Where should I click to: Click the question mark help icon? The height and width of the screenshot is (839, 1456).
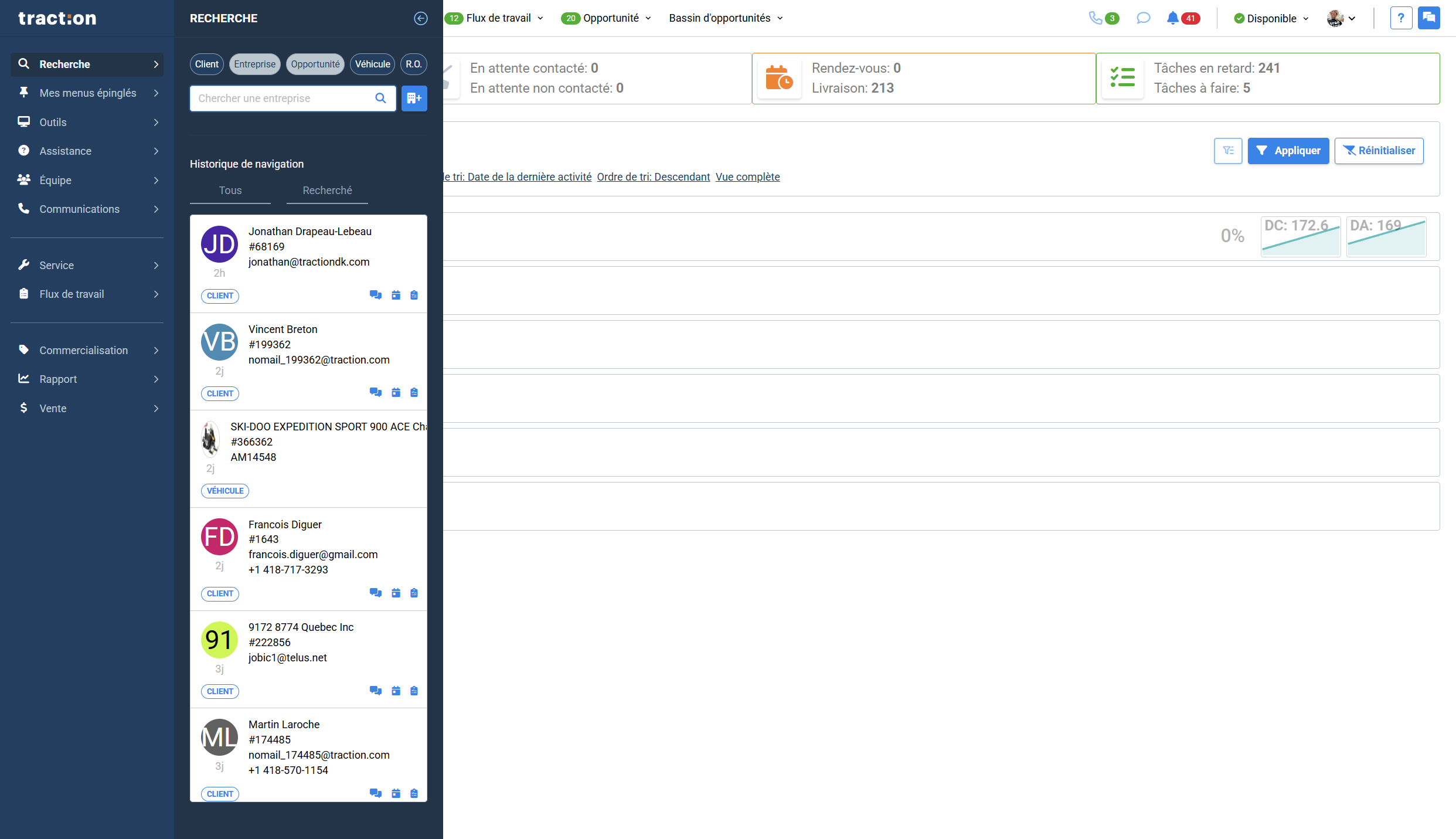click(1400, 18)
